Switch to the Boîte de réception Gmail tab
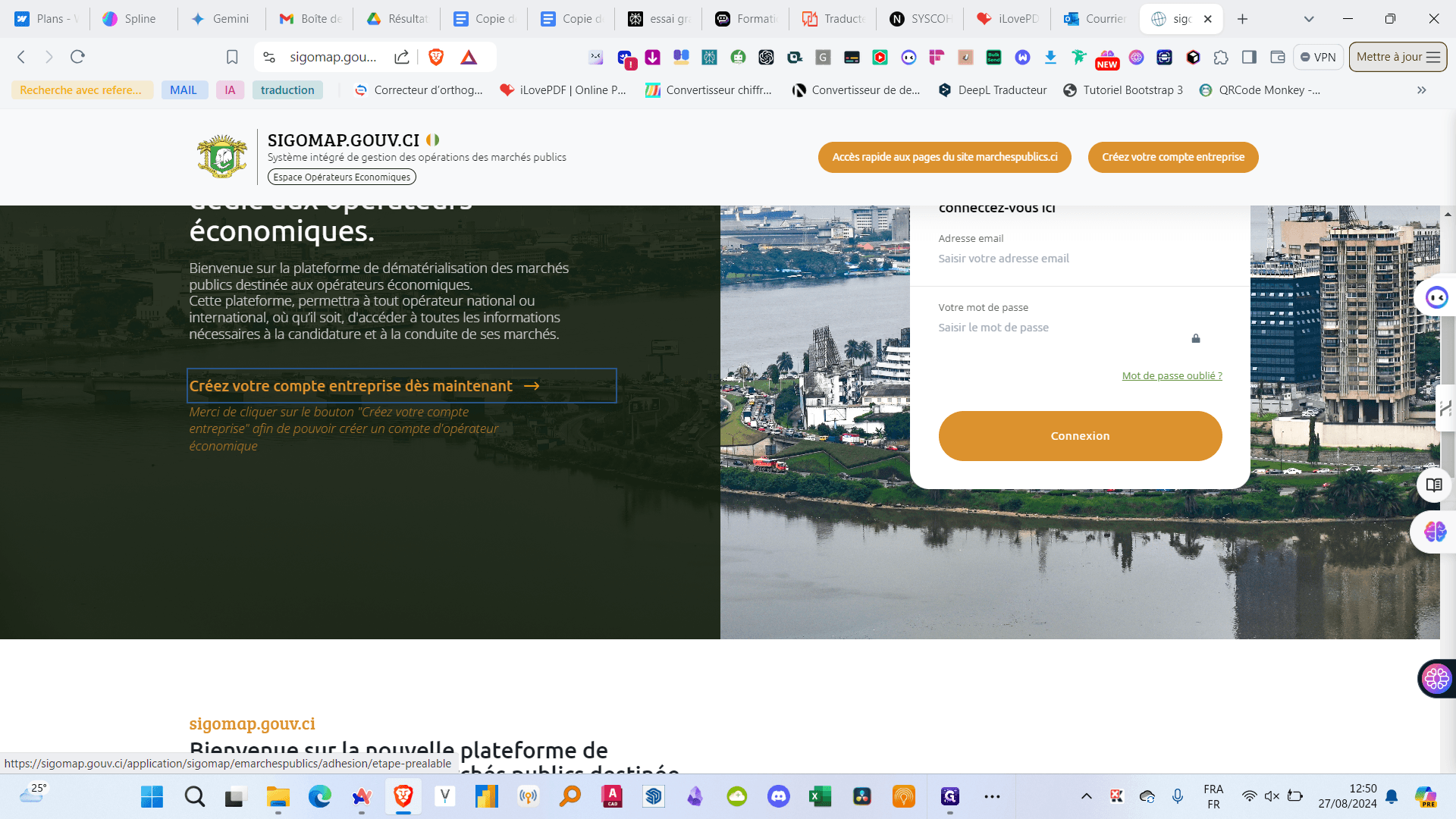1456x819 pixels. coord(309,19)
